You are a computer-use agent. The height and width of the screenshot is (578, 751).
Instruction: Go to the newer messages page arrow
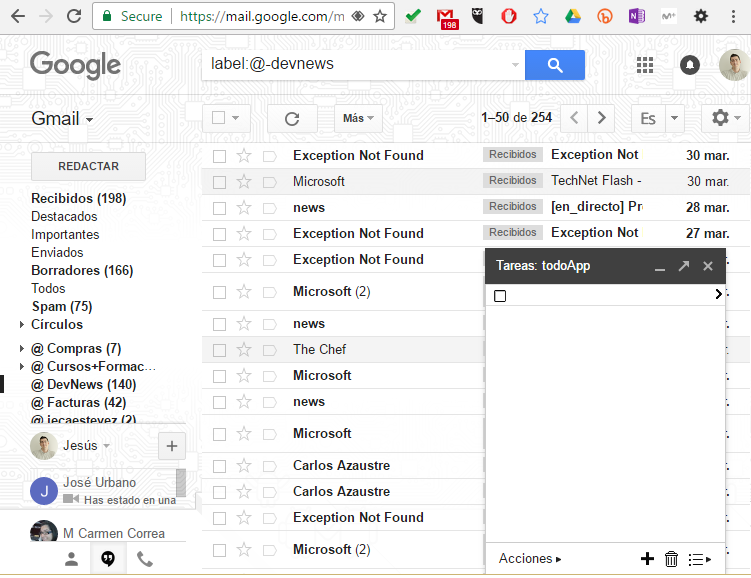pyautogui.click(x=574, y=118)
